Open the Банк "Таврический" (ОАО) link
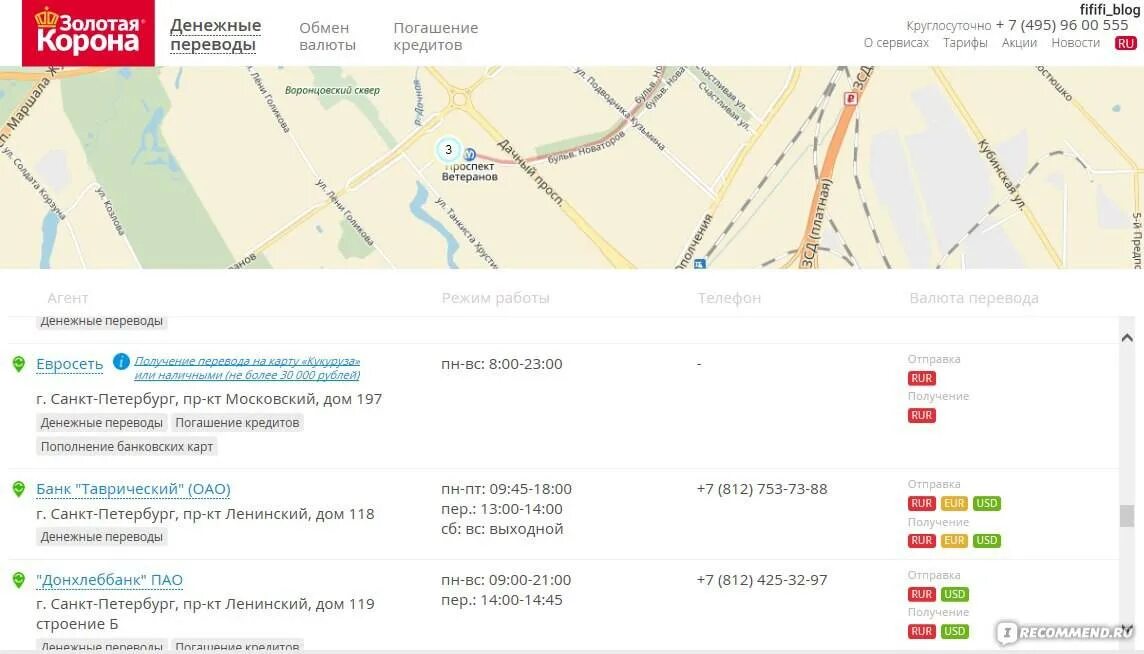The height and width of the screenshot is (654, 1144). [x=134, y=489]
